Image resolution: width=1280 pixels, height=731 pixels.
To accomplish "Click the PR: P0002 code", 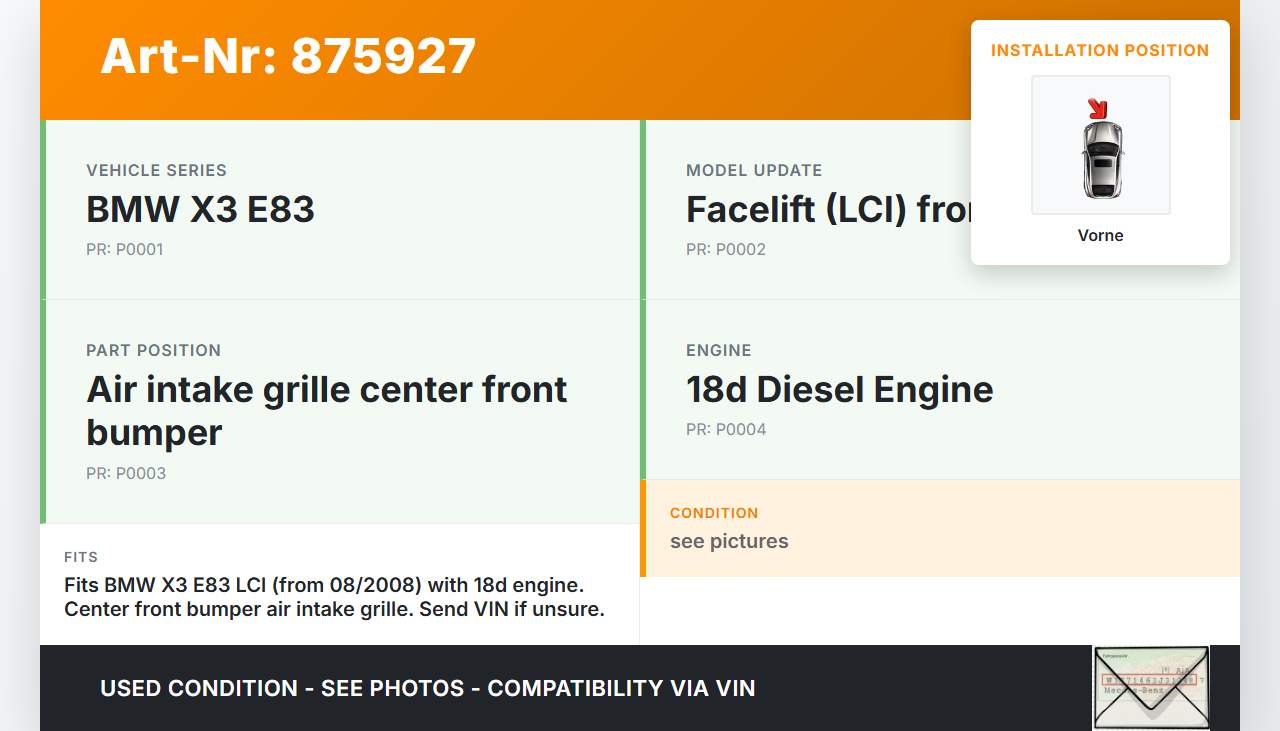I will (725, 249).
